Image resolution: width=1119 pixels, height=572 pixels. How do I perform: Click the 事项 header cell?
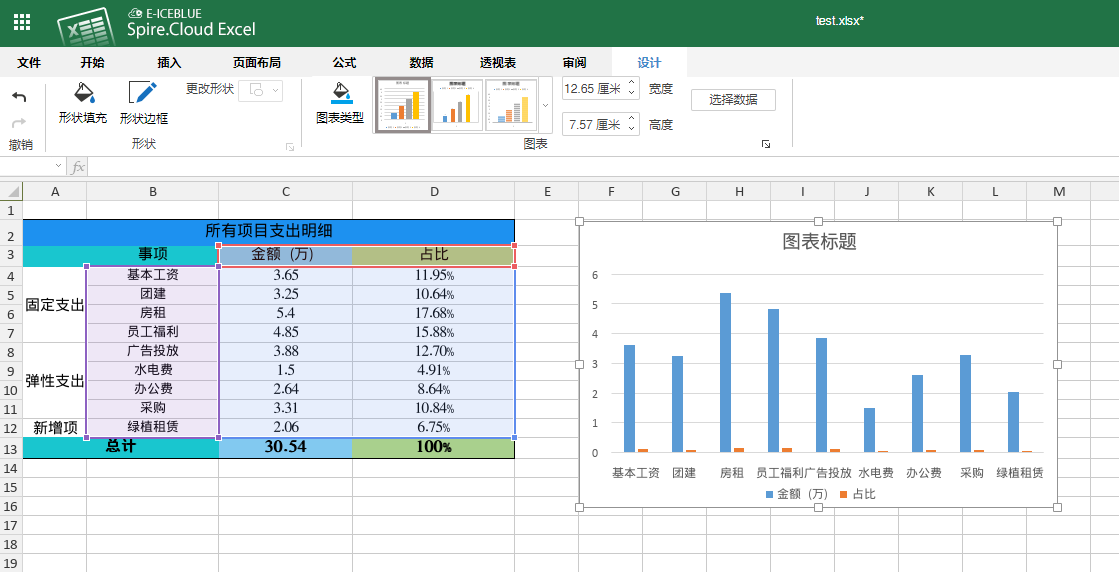pos(153,255)
